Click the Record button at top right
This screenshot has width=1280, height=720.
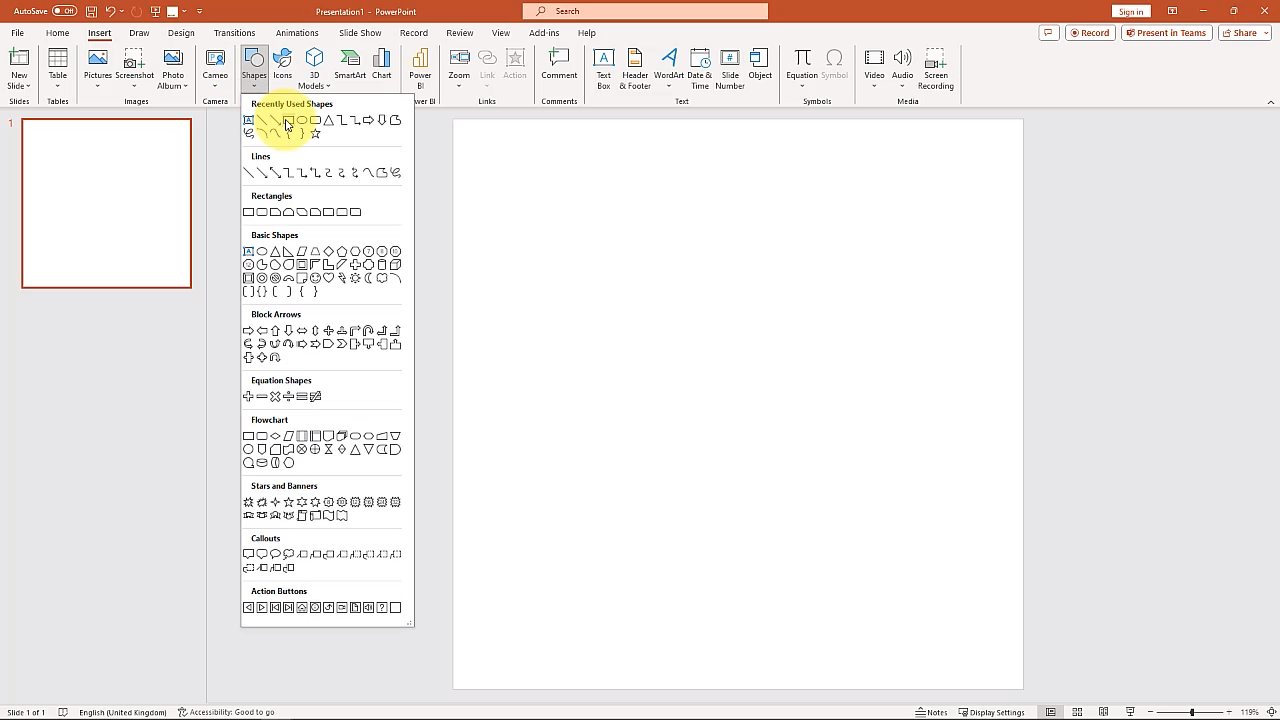(x=1090, y=33)
